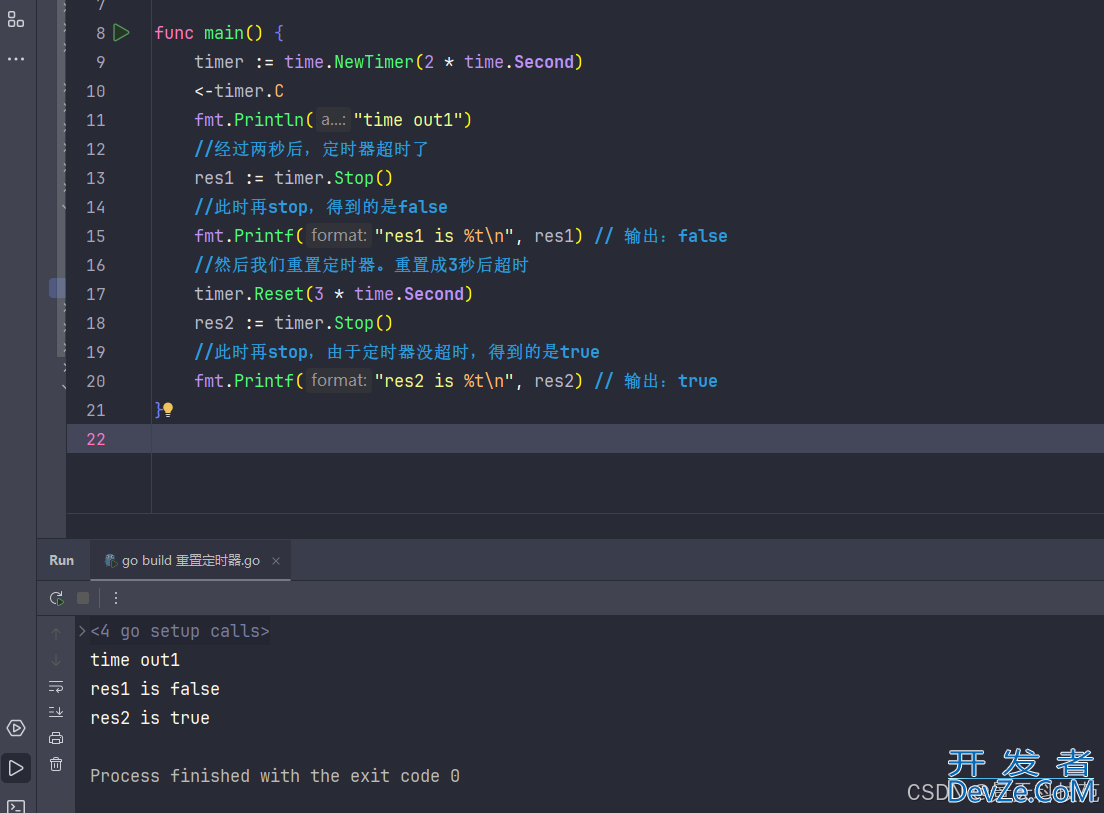Toggle soft-wrap in console output
1104x813 pixels.
coord(56,686)
